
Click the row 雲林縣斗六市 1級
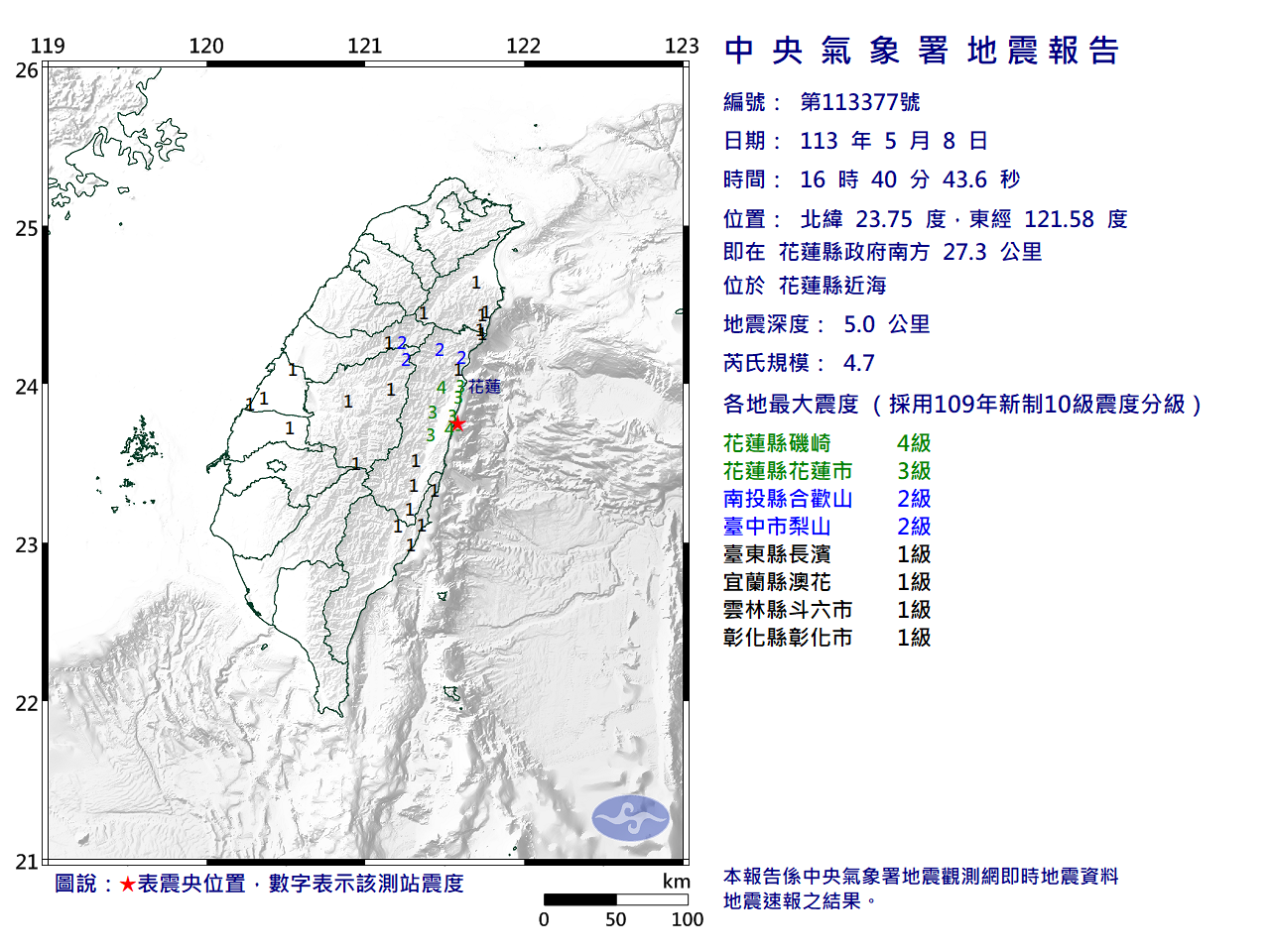827,610
